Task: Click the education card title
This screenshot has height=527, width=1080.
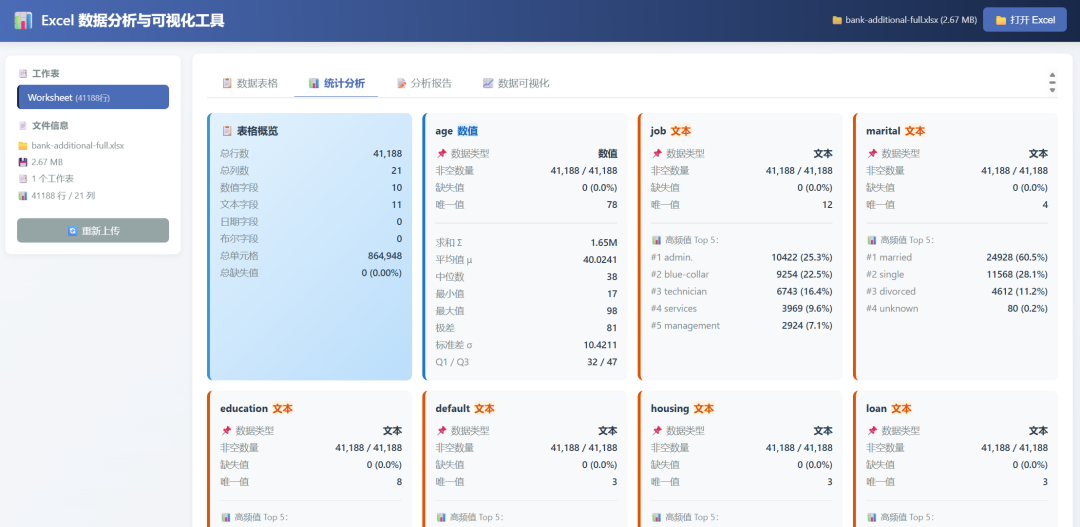Action: pos(244,409)
